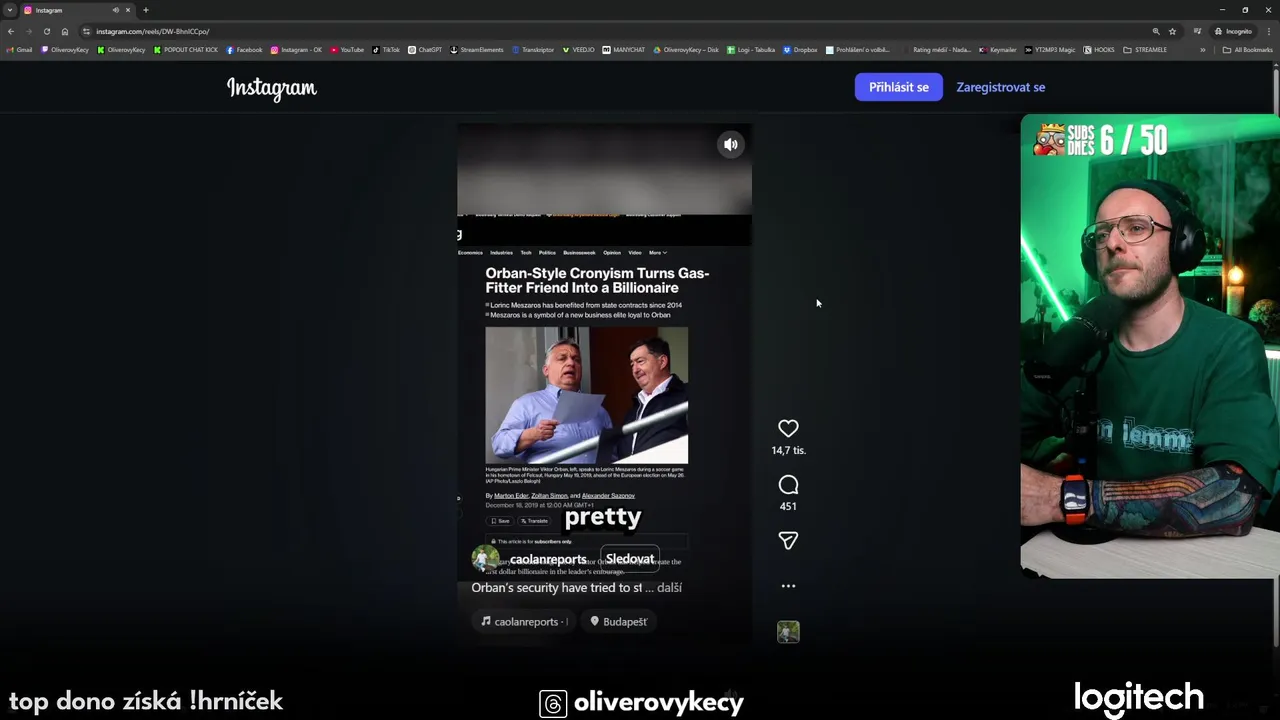Reload the page with the refresh icon
Image resolution: width=1280 pixels, height=720 pixels.
click(x=46, y=31)
